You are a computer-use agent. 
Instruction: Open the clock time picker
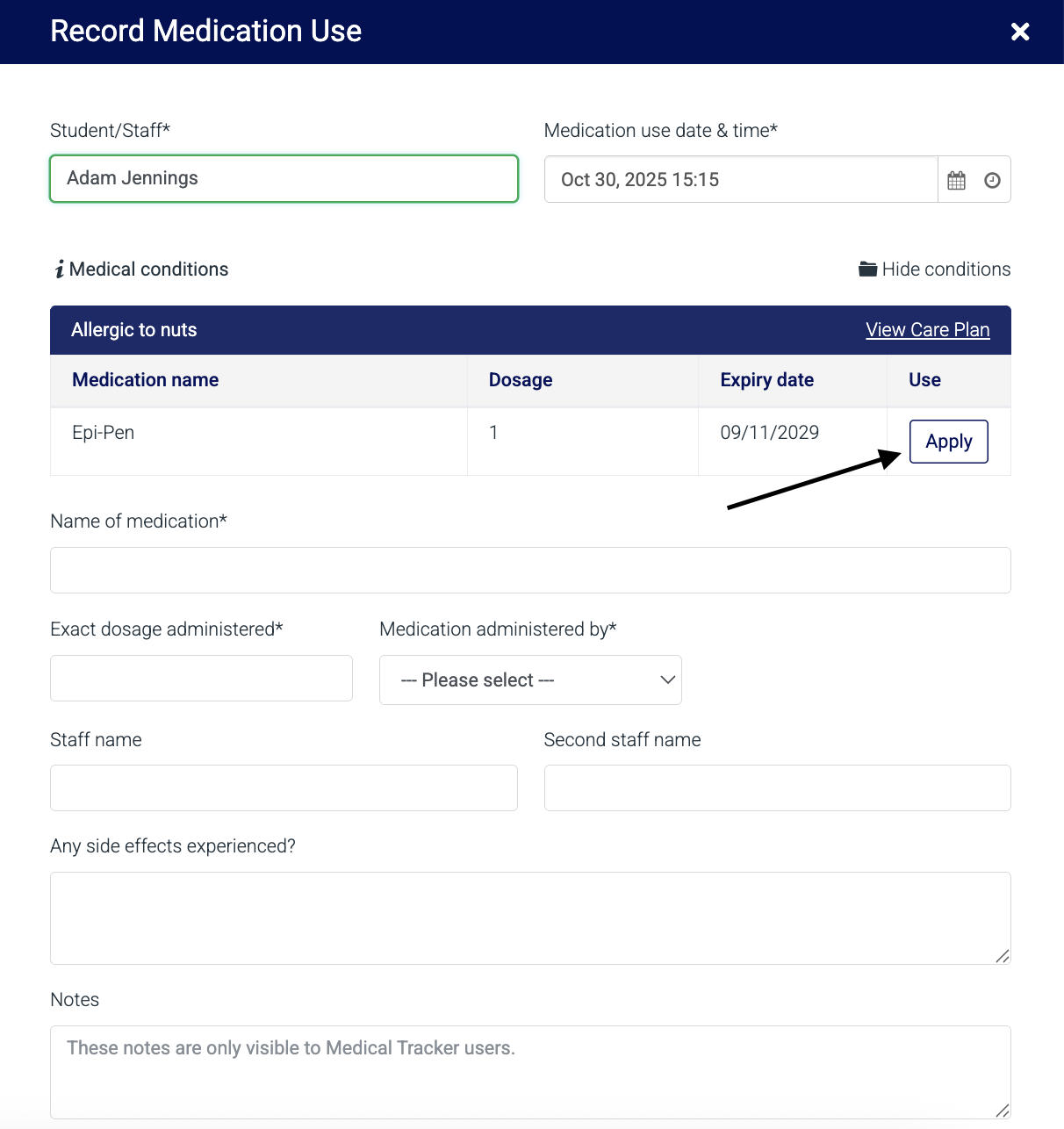point(992,180)
